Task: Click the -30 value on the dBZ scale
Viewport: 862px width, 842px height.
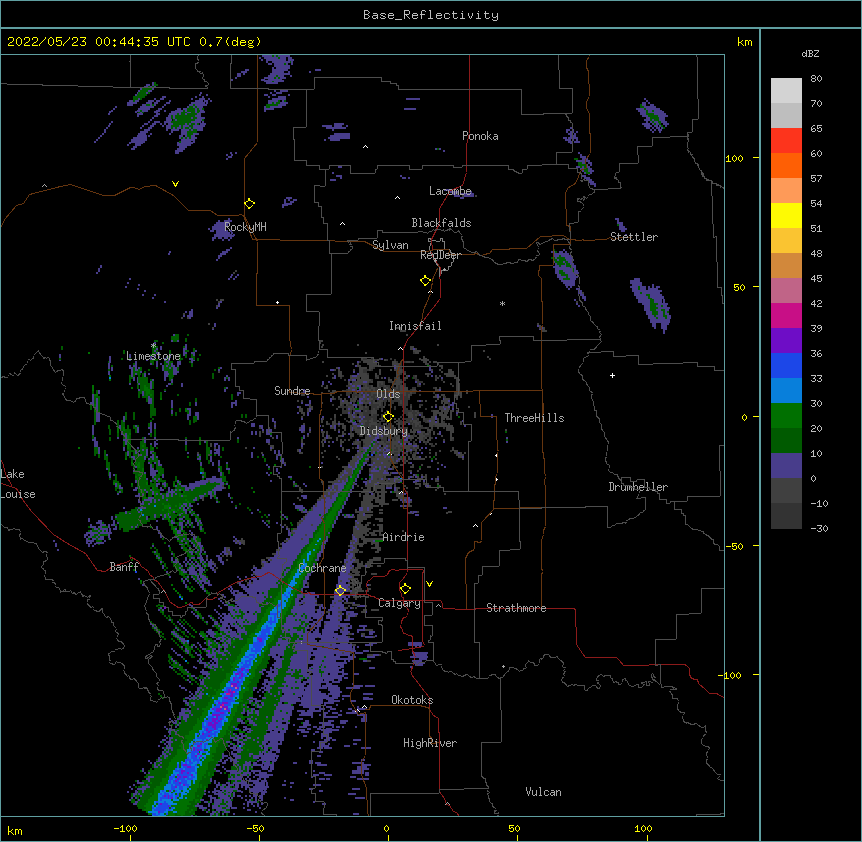Action: pyautogui.click(x=819, y=528)
